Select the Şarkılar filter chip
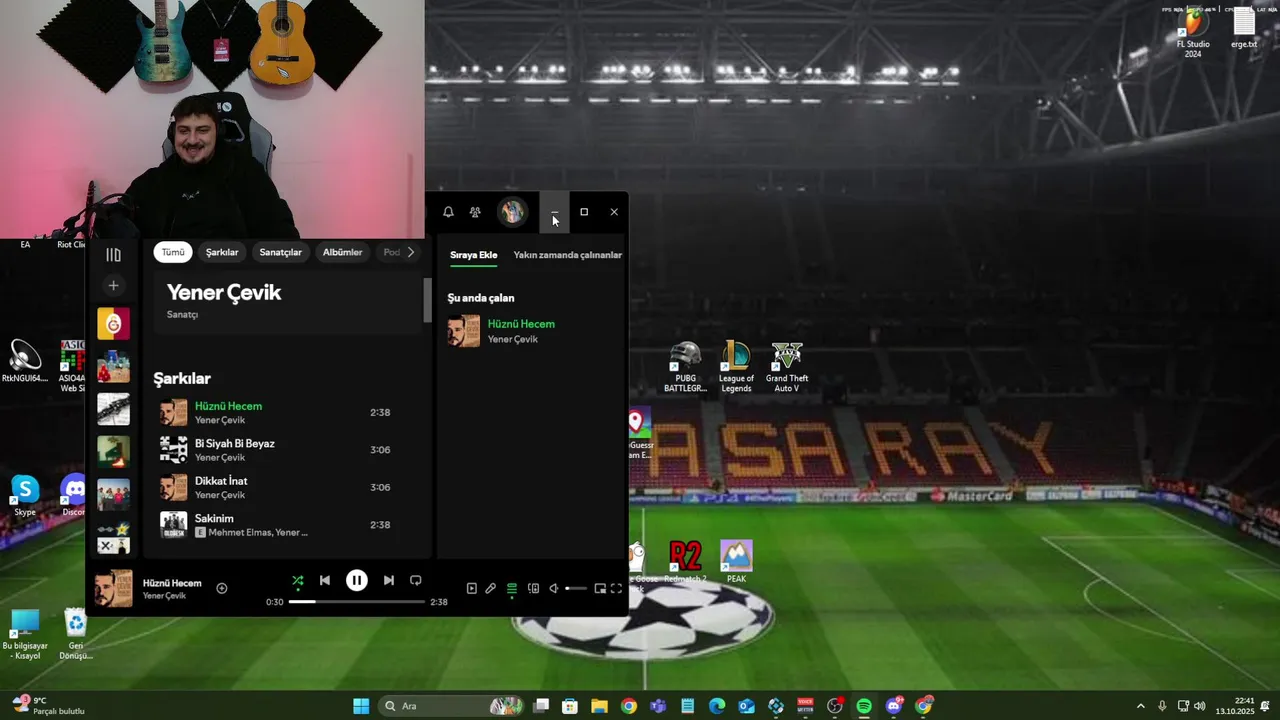The image size is (1280, 720). (222, 252)
